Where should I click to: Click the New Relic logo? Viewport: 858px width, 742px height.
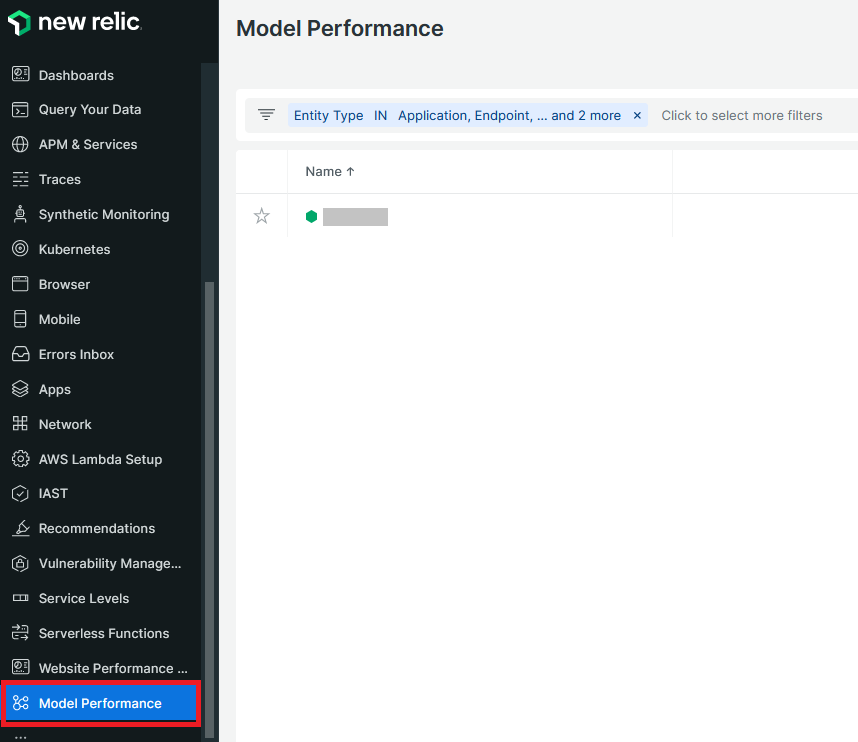coord(74,22)
